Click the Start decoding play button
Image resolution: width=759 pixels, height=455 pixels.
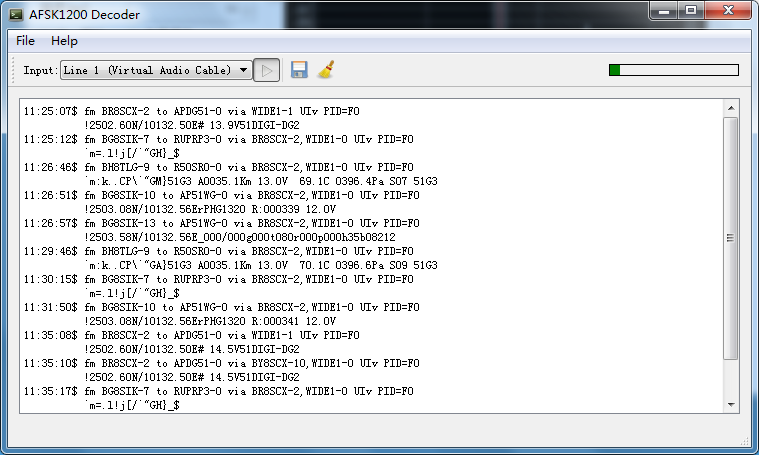[x=266, y=70]
